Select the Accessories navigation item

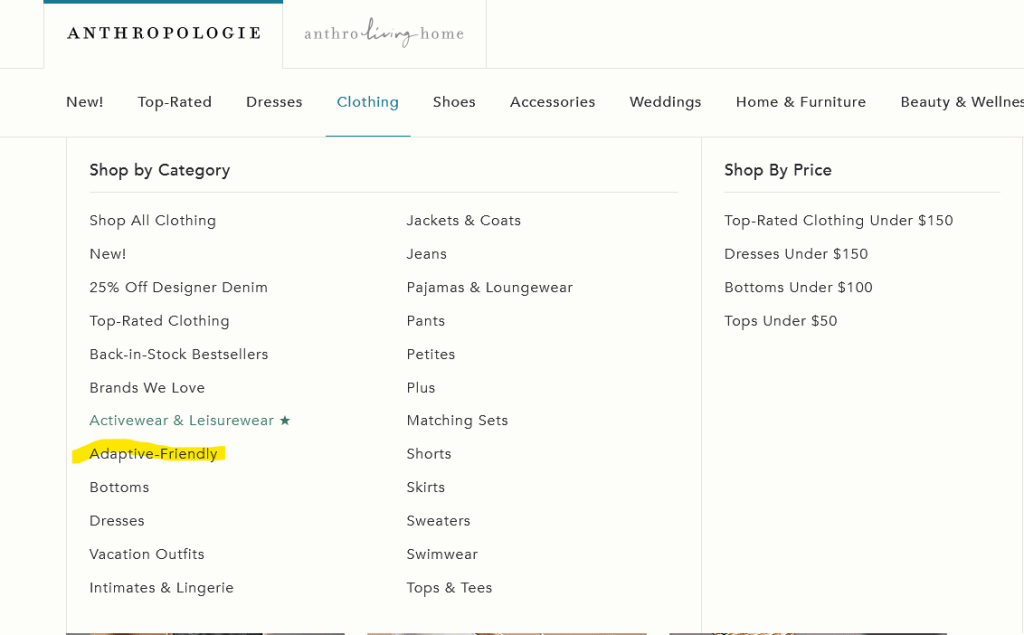pos(552,102)
